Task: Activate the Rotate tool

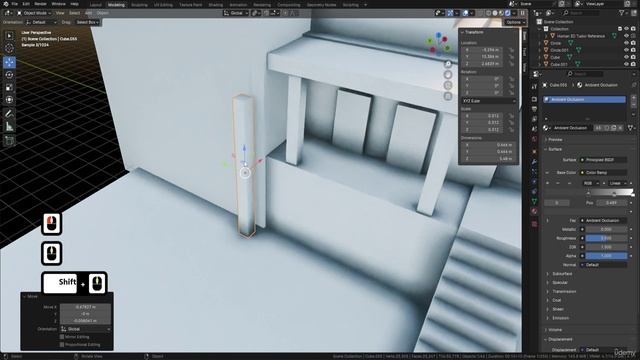Action: coord(9,75)
